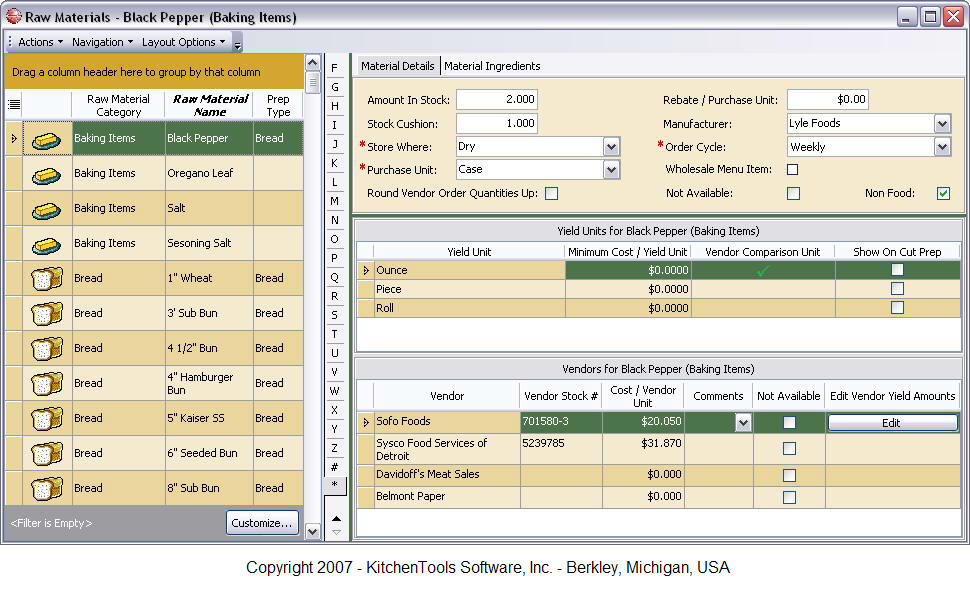Click the column chooser icon in grid header
This screenshot has width=970, height=594.
(x=14, y=105)
